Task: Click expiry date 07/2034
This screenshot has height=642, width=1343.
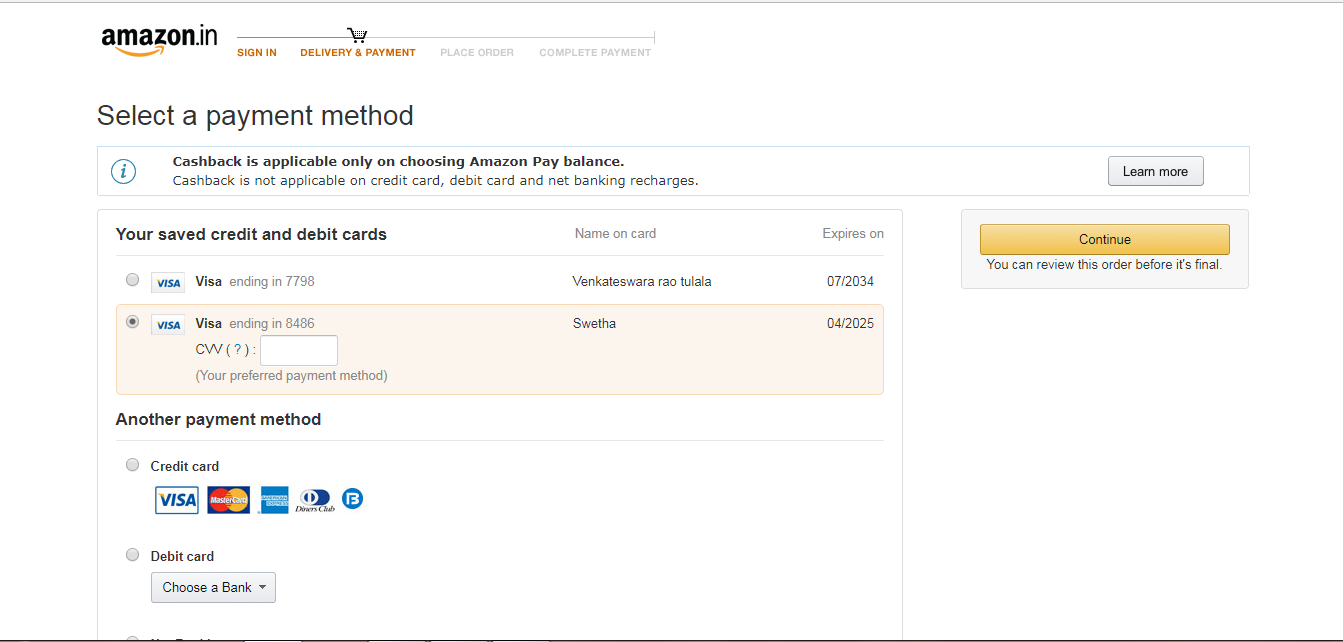Action: tap(850, 281)
